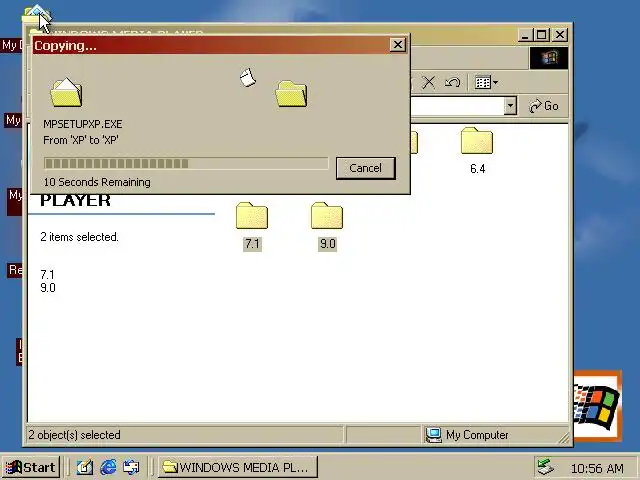The width and height of the screenshot is (640, 480).
Task: Click MPSETUPXP.EXE file name text
Action: pos(83,124)
